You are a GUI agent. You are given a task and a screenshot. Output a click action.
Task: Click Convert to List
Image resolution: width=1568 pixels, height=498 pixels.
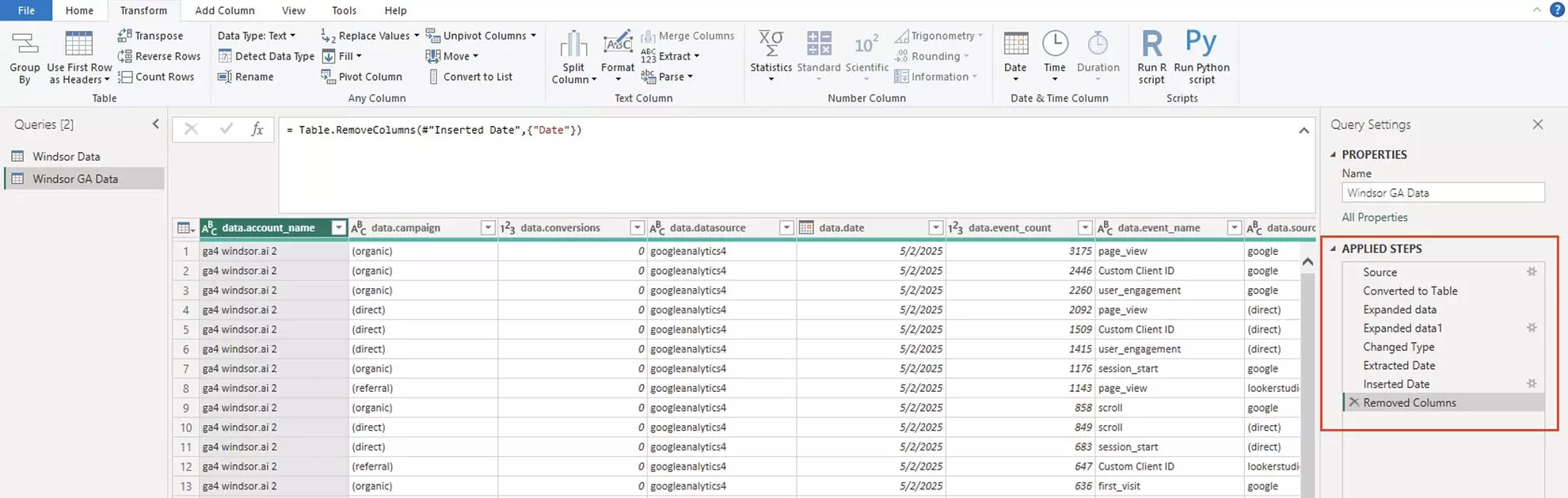coord(470,77)
